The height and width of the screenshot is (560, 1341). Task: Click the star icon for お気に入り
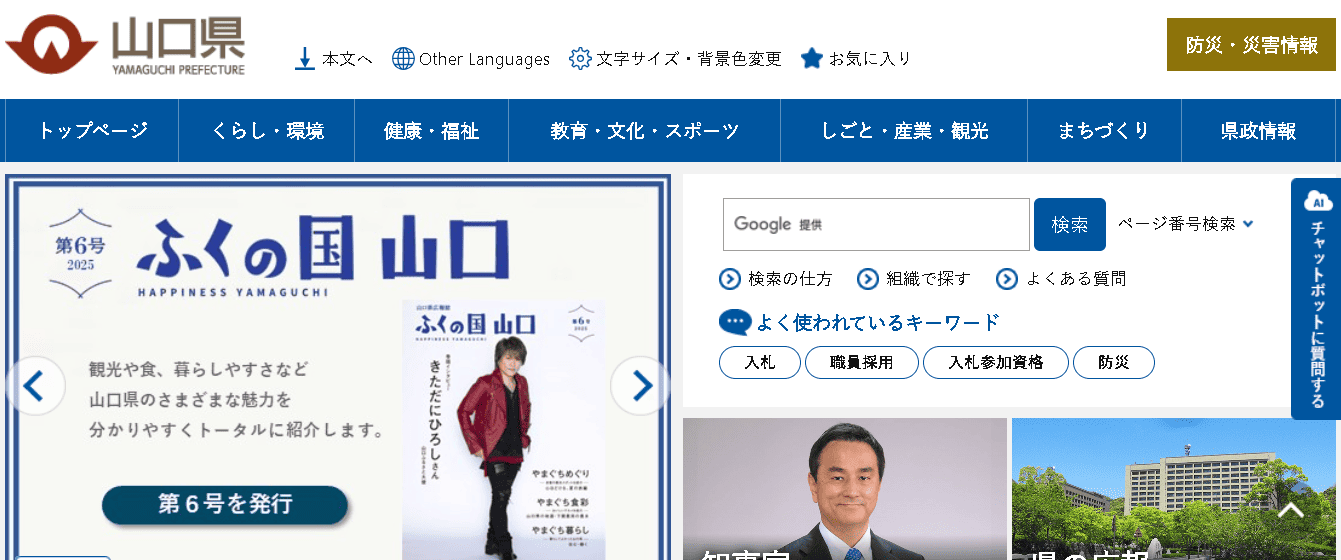pyautogui.click(x=812, y=59)
